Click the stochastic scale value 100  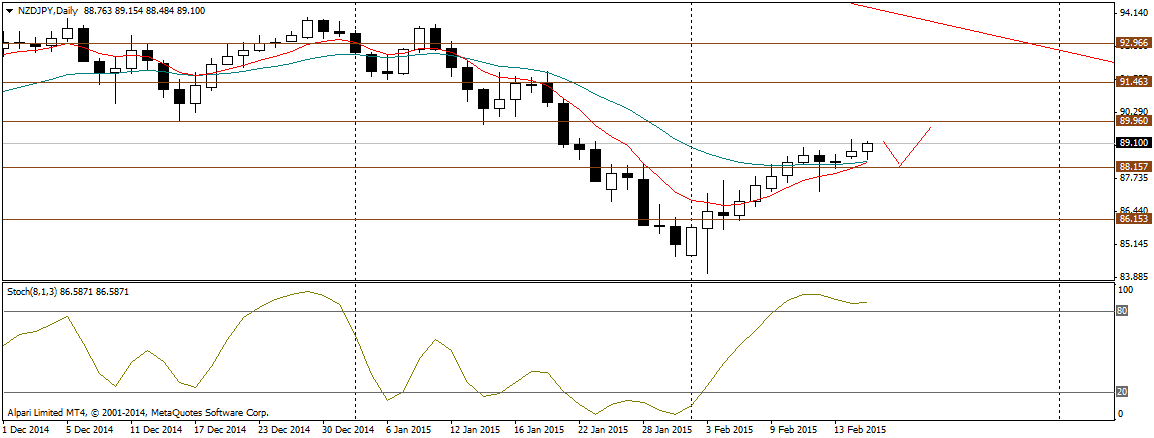pos(1125,291)
